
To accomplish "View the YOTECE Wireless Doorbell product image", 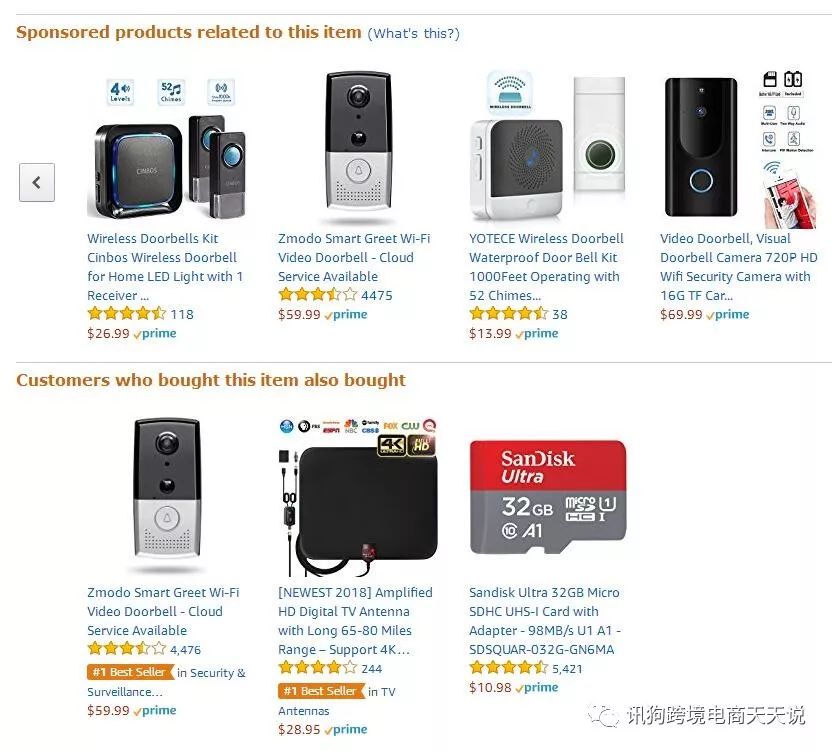I will point(547,148).
